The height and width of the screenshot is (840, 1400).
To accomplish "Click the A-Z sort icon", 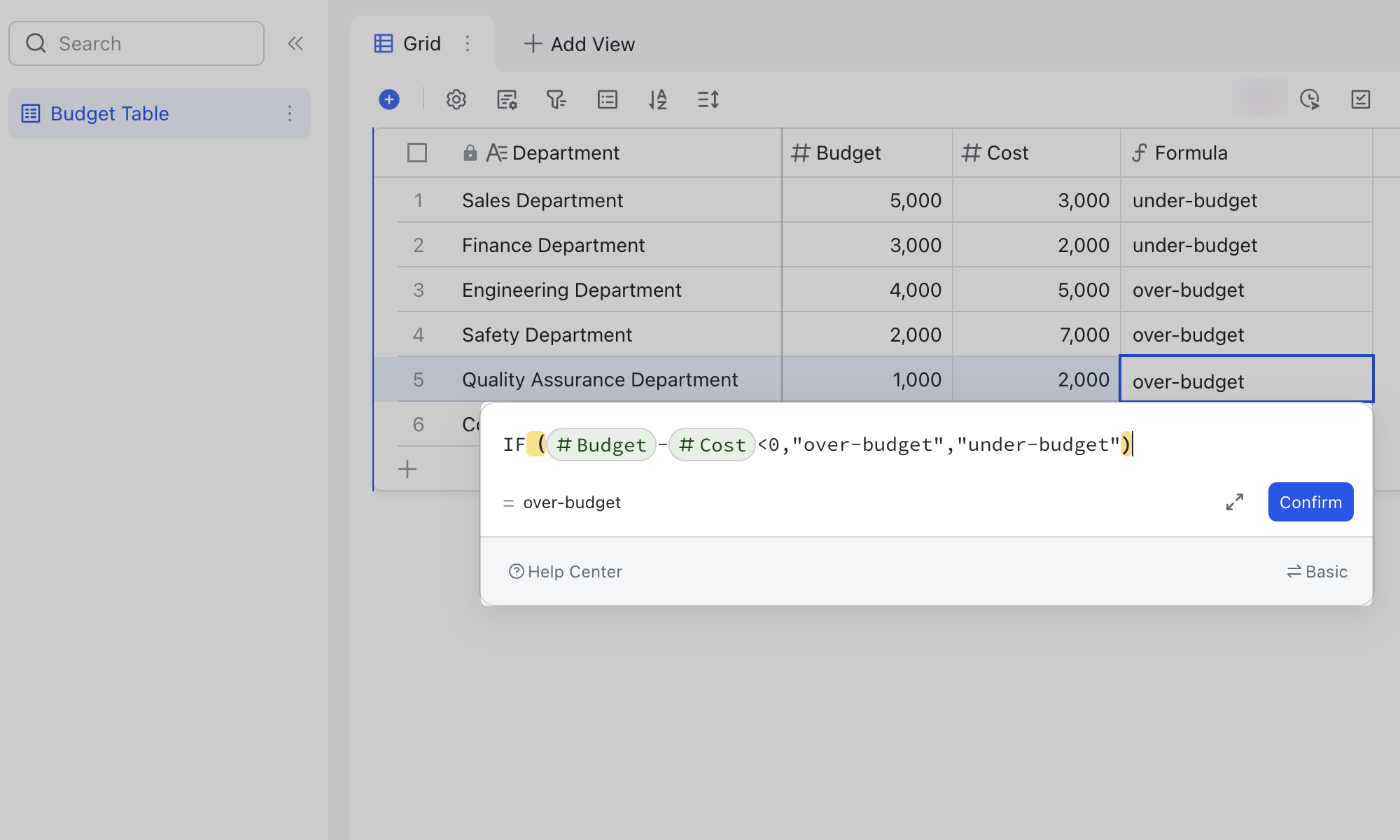I will pos(657,99).
